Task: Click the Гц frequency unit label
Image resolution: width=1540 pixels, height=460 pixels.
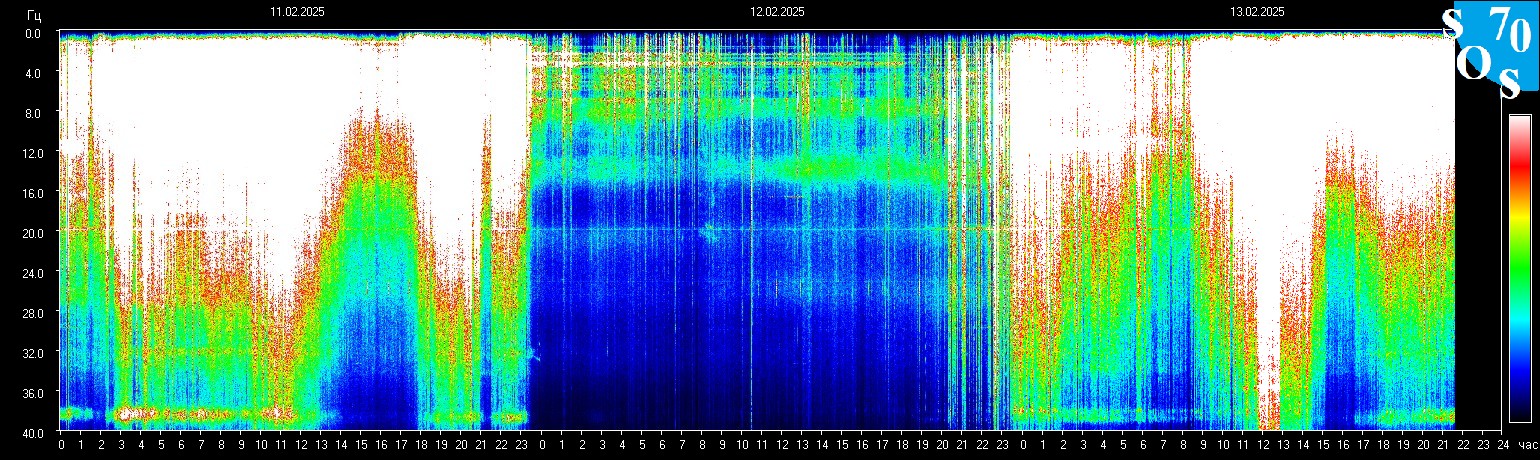Action: tap(34, 14)
